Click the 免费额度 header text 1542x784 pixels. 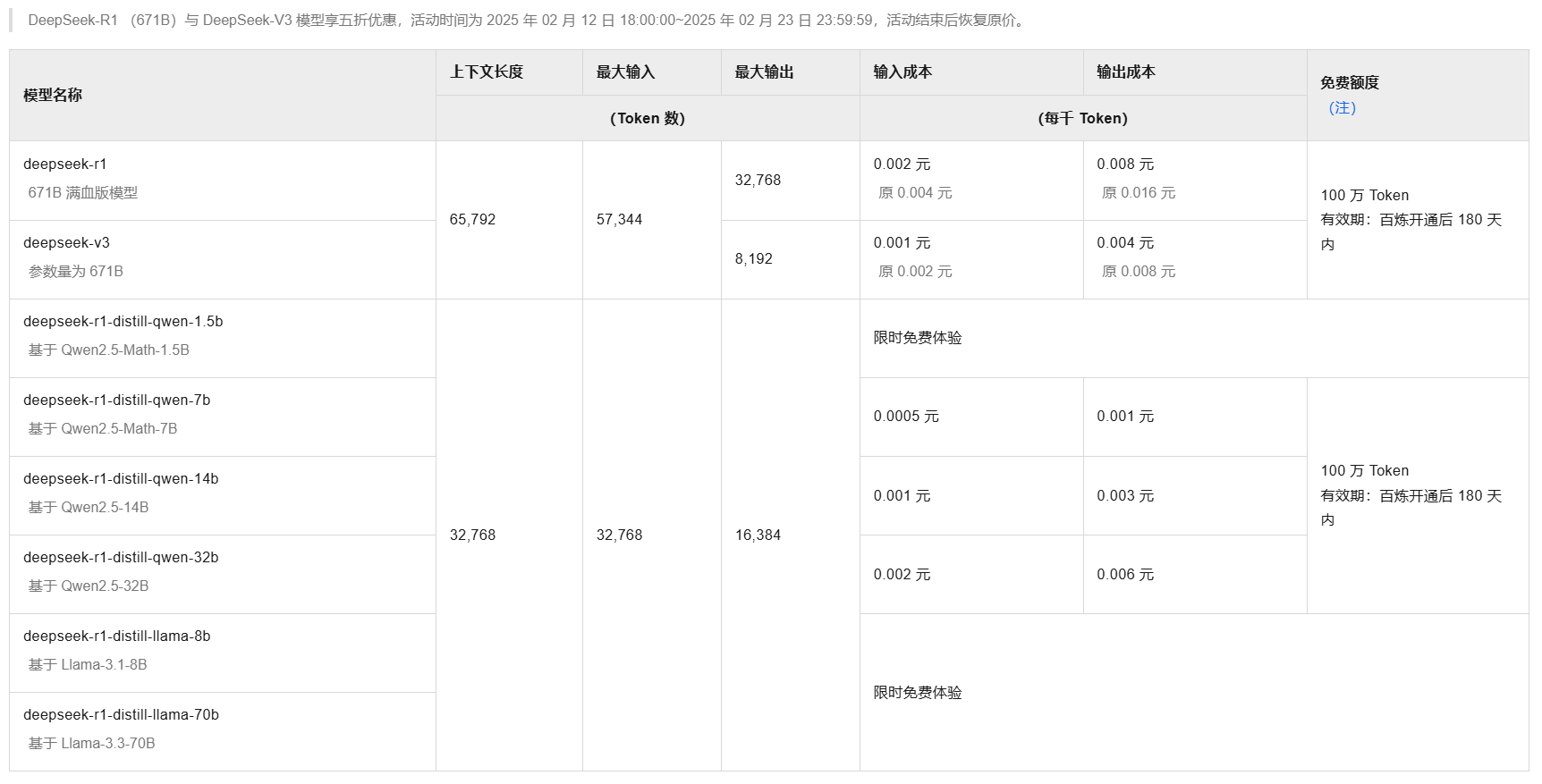click(x=1350, y=82)
